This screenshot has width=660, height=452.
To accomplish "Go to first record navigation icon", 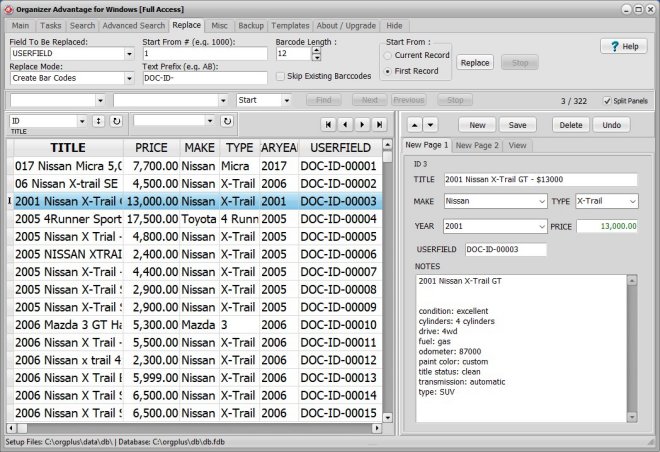I will (328, 125).
